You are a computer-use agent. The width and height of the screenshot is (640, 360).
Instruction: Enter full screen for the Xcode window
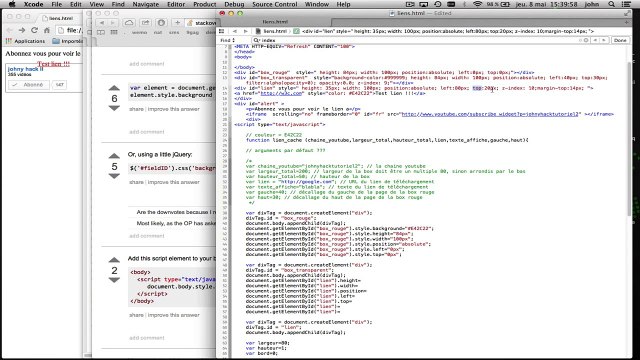coord(627,13)
